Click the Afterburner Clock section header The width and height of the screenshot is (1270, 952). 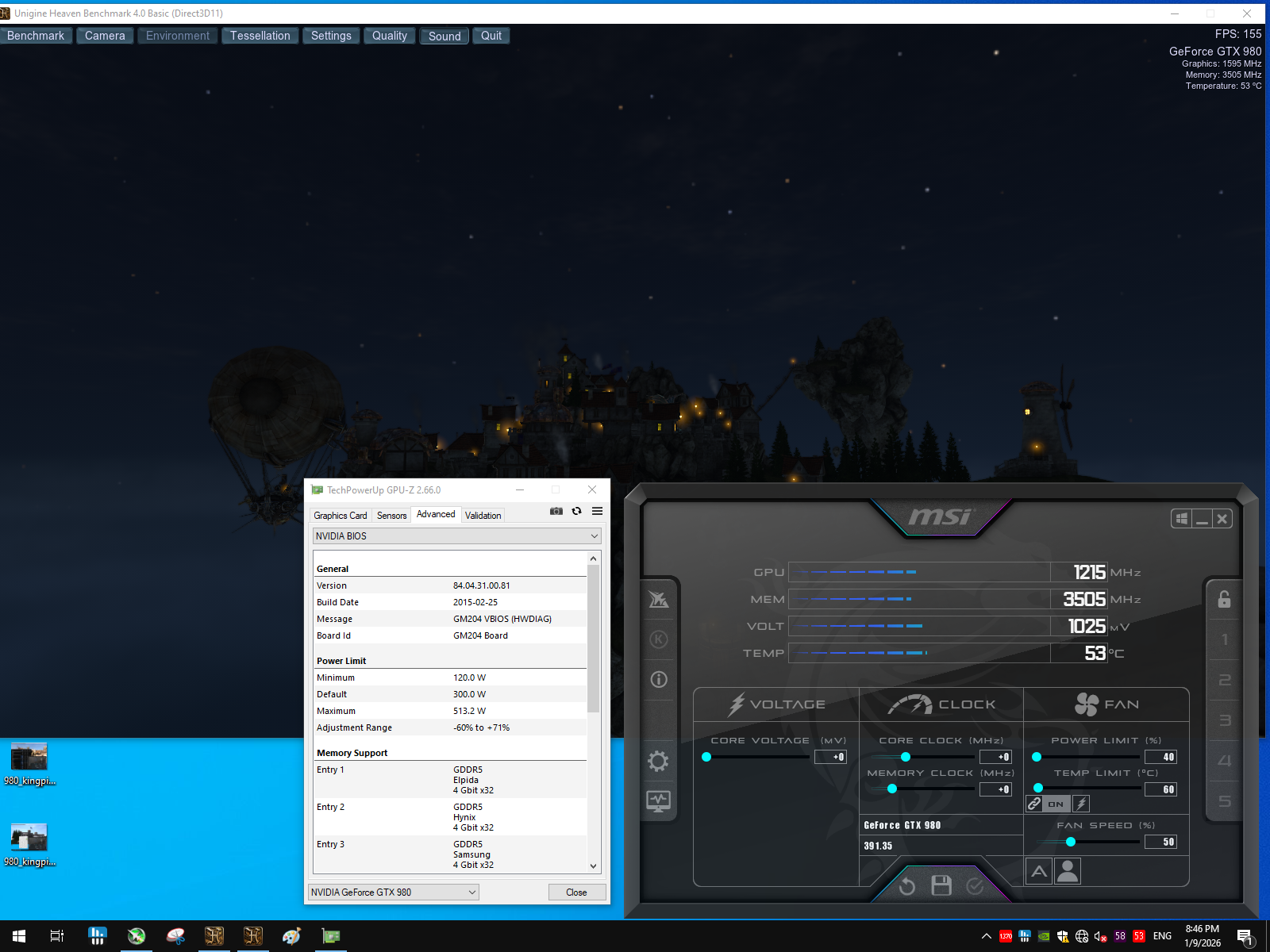coord(941,704)
